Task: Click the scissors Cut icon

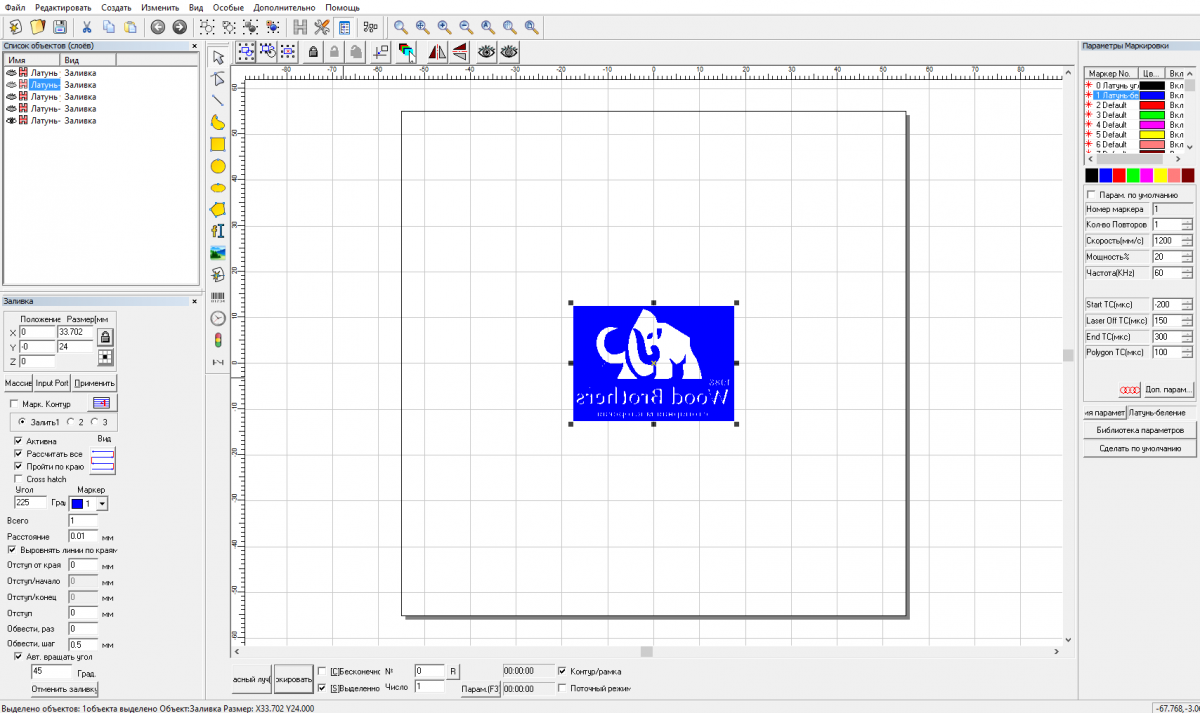Action: click(87, 27)
